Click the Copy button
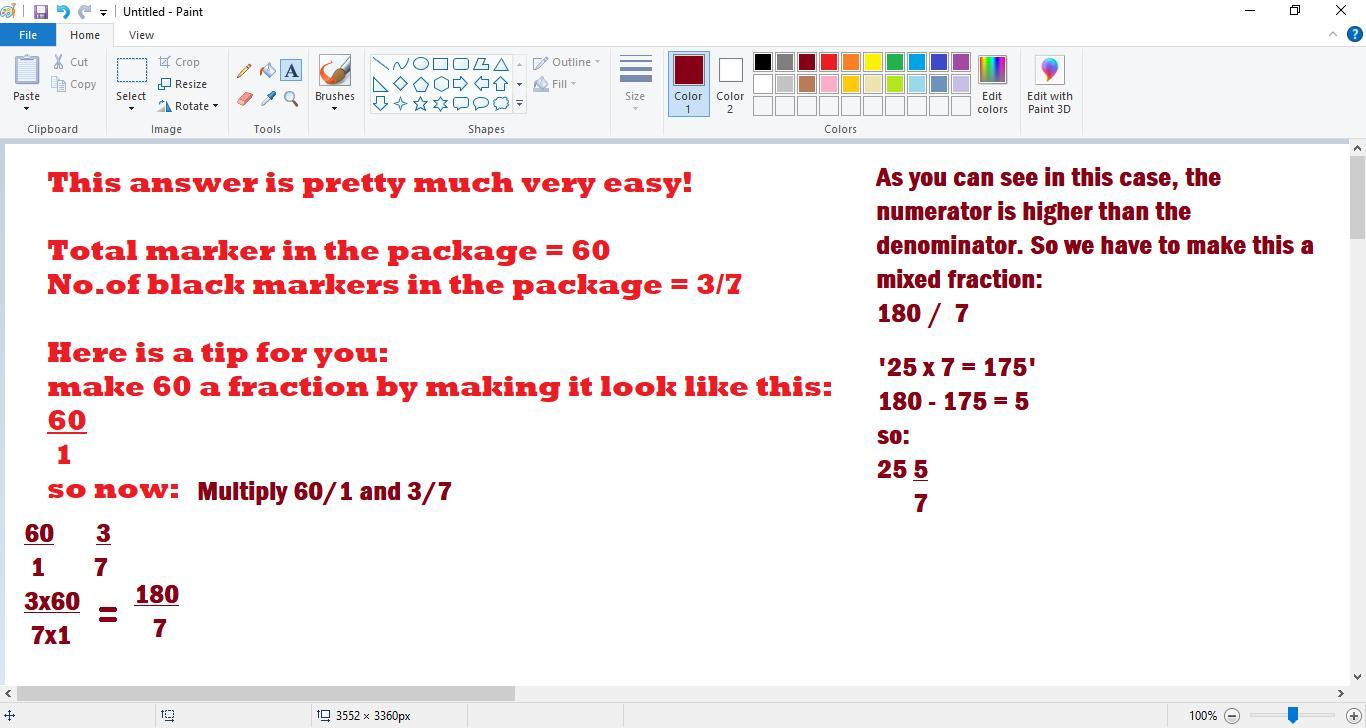 tap(74, 84)
